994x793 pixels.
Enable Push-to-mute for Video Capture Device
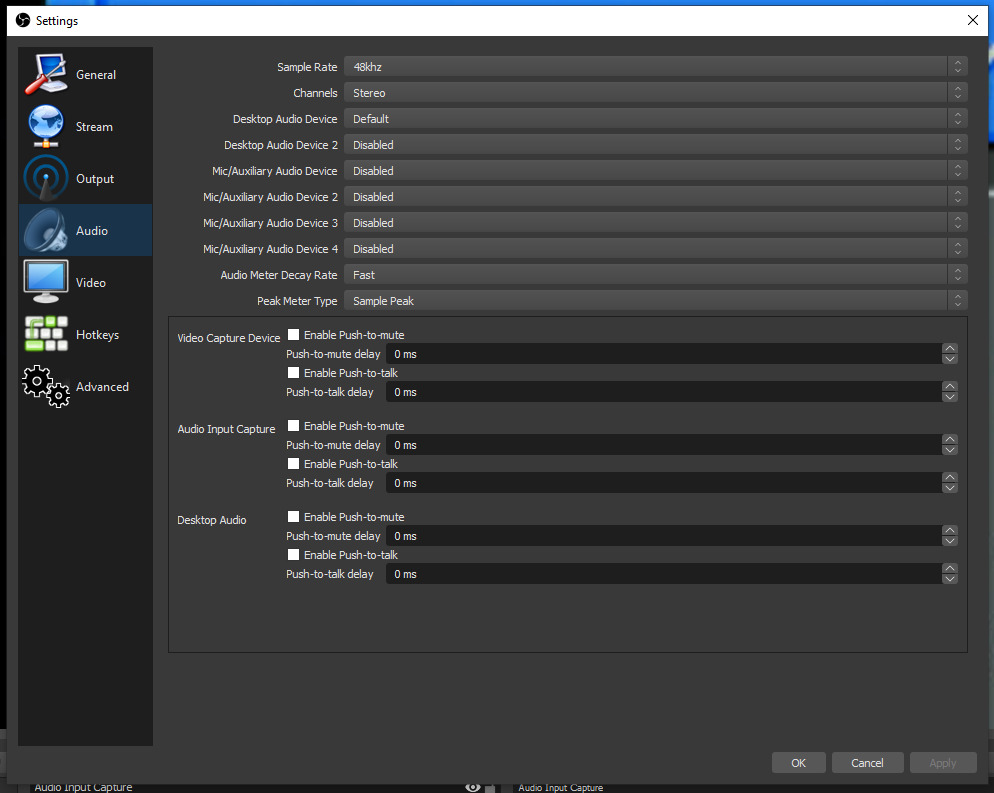coord(294,335)
